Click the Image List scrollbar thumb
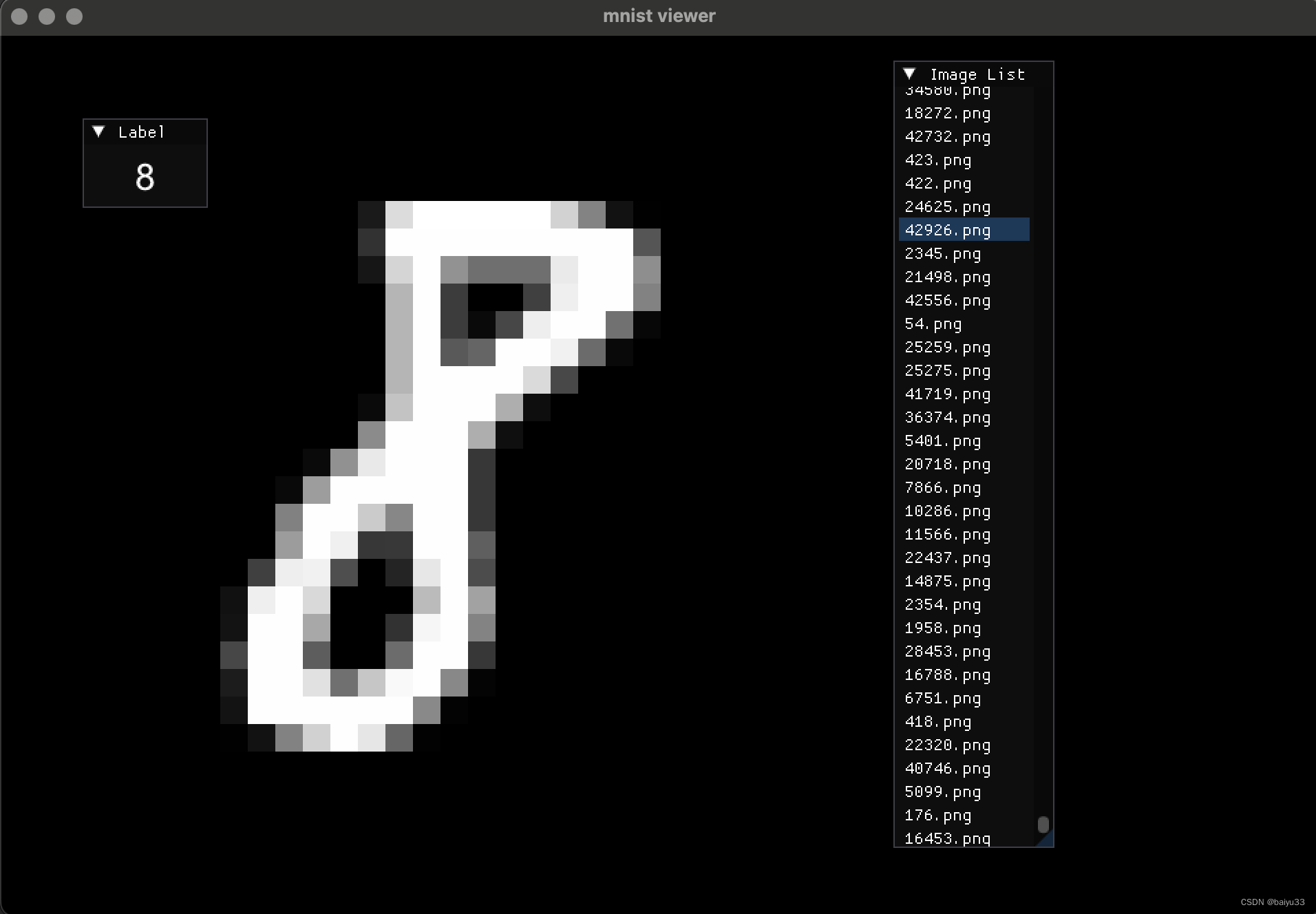The width and height of the screenshot is (1316, 914). 1043,824
